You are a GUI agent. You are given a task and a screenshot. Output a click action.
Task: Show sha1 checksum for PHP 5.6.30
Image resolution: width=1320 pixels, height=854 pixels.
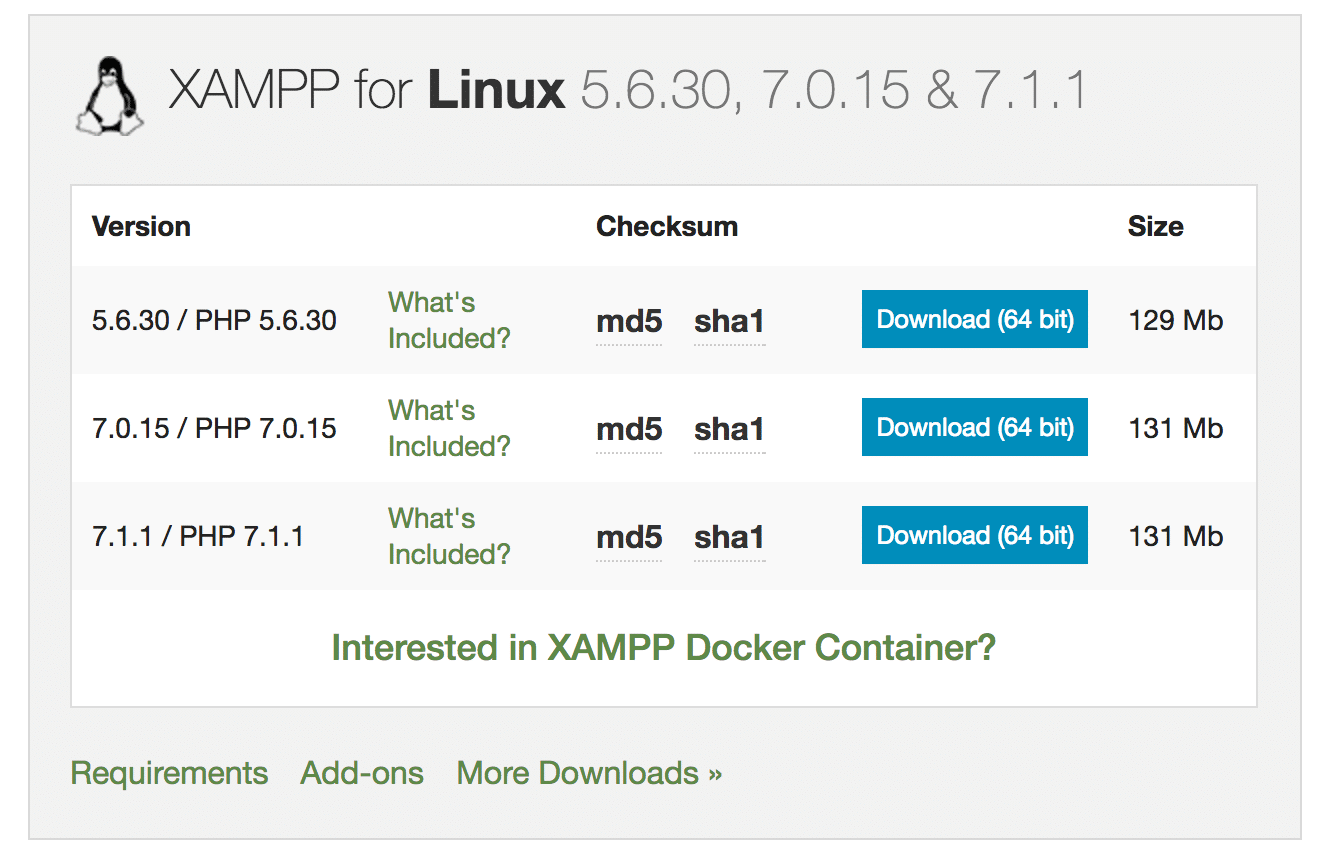click(x=729, y=322)
